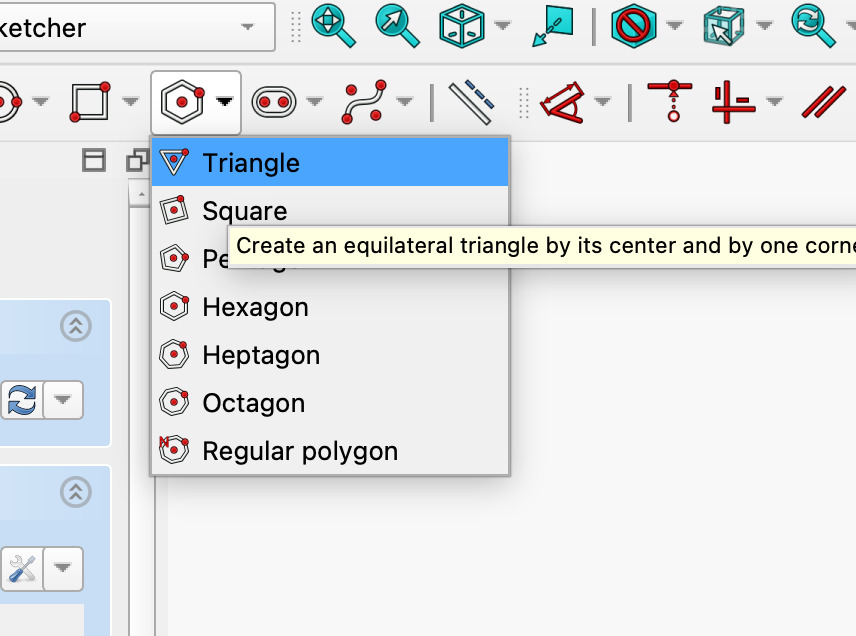The width and height of the screenshot is (856, 636).
Task: Click the scrollbar up arrow
Action: [x=141, y=194]
